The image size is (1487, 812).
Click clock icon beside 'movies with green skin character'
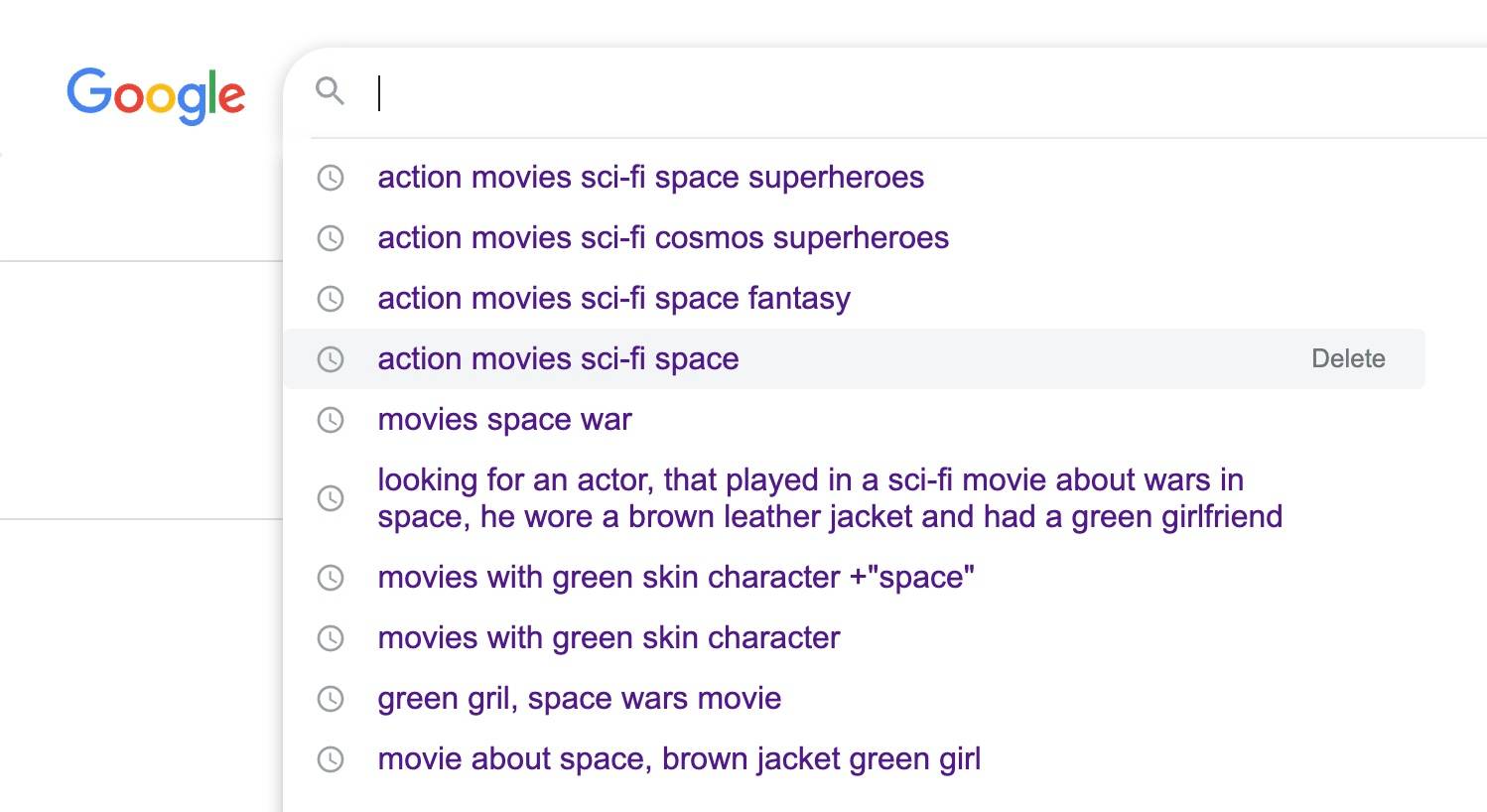[331, 638]
